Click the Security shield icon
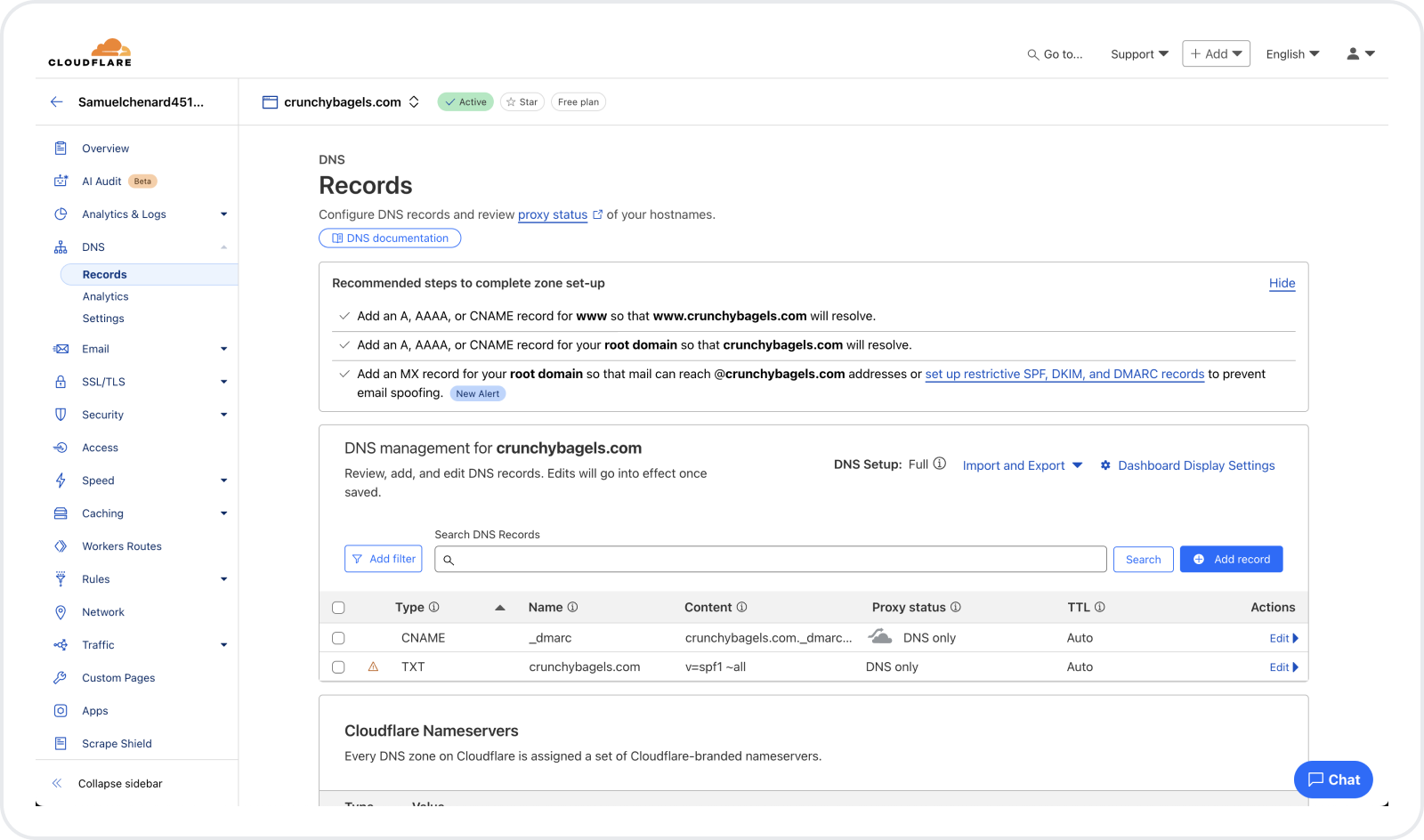Image resolution: width=1424 pixels, height=840 pixels. click(x=61, y=415)
